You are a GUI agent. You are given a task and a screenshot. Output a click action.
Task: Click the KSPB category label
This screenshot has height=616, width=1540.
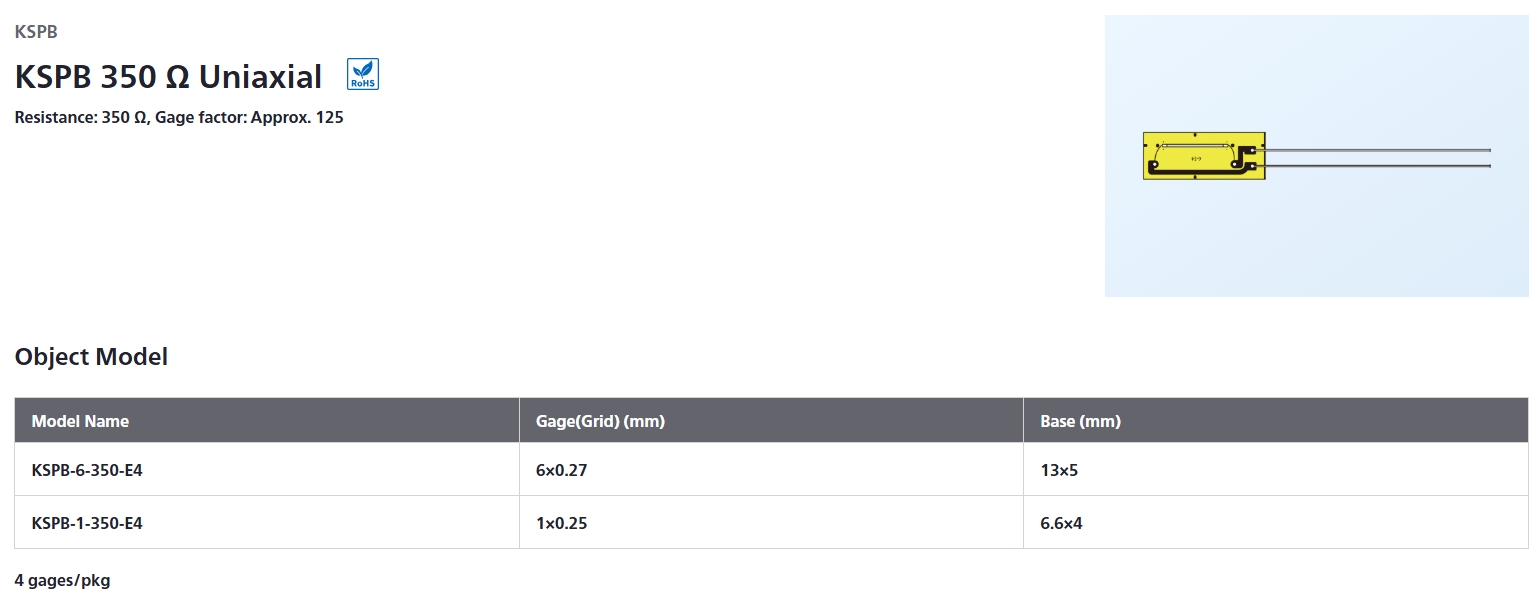(x=36, y=32)
